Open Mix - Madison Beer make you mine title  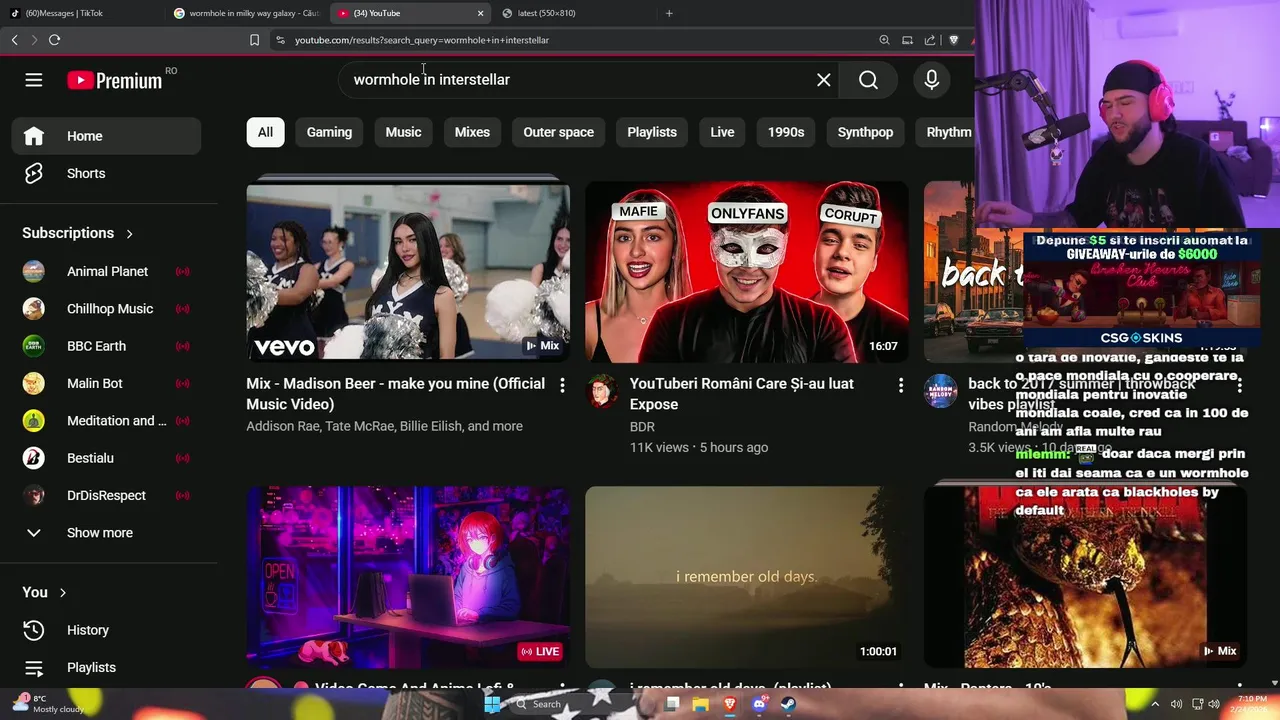pos(395,394)
